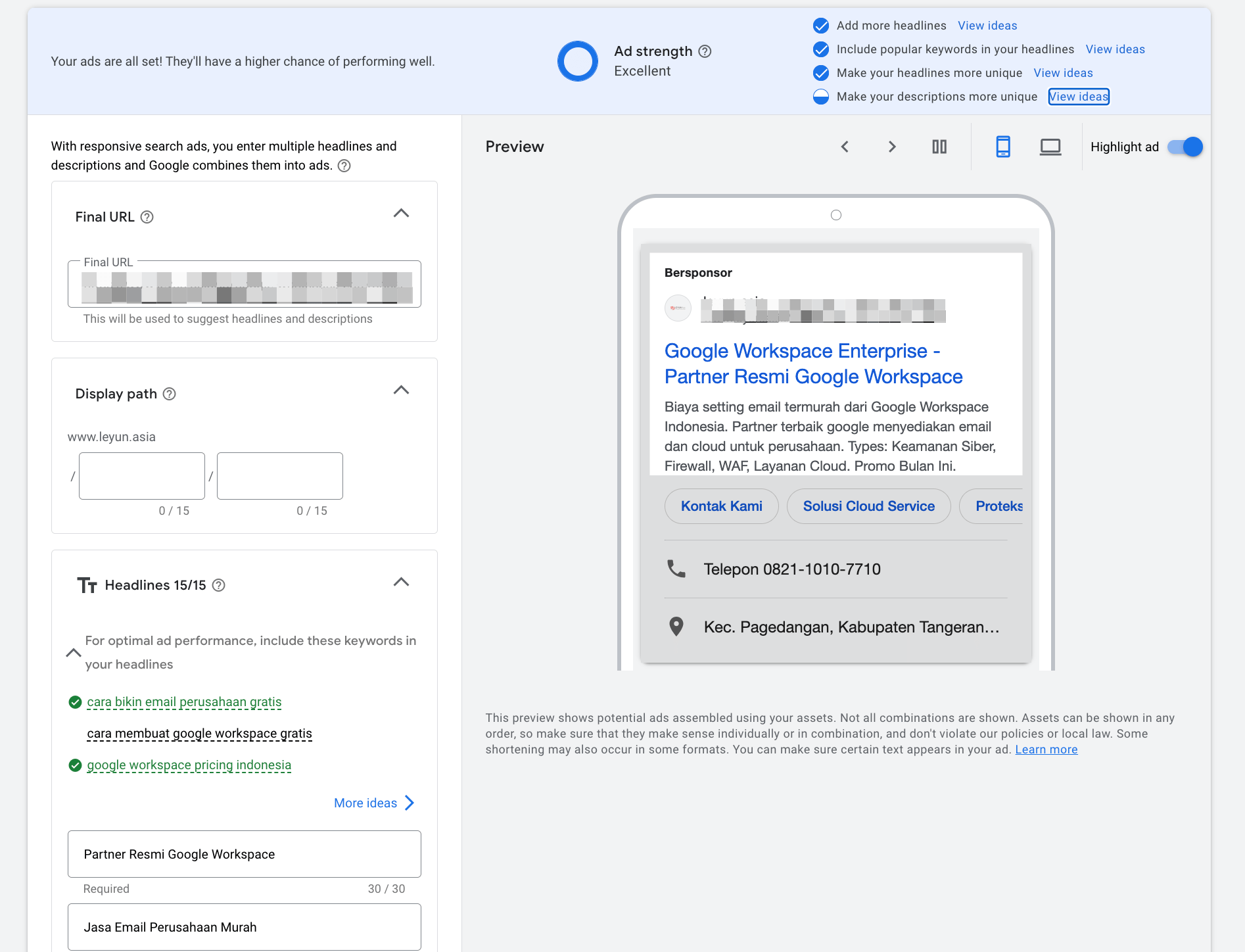Click the 'Include popular keywords' checkmark
The height and width of the screenshot is (952, 1245).
tap(821, 49)
